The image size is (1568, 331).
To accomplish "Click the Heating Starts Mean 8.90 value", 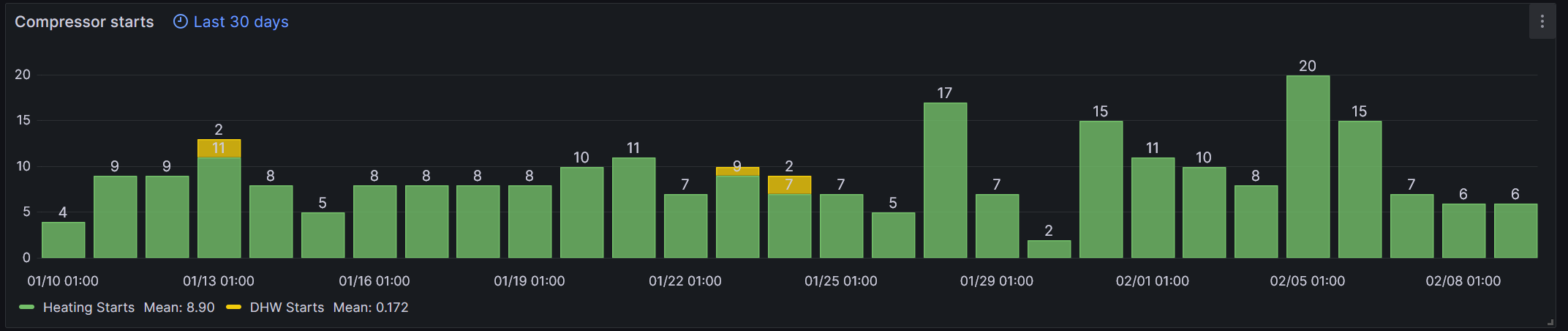I will (x=179, y=308).
